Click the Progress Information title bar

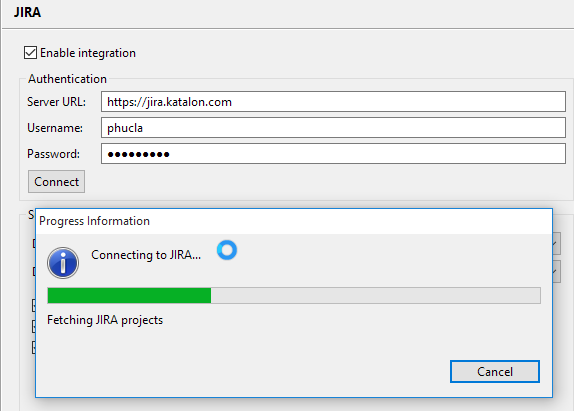click(x=294, y=221)
